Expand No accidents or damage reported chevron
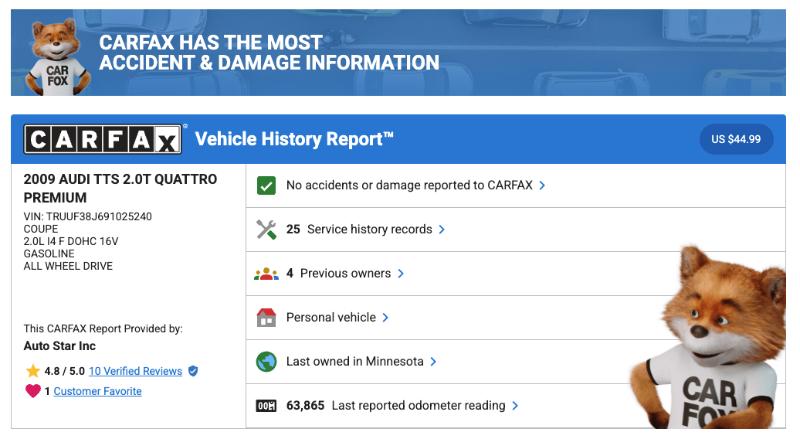Screen dimensions: 800x439 pyautogui.click(x=542, y=185)
